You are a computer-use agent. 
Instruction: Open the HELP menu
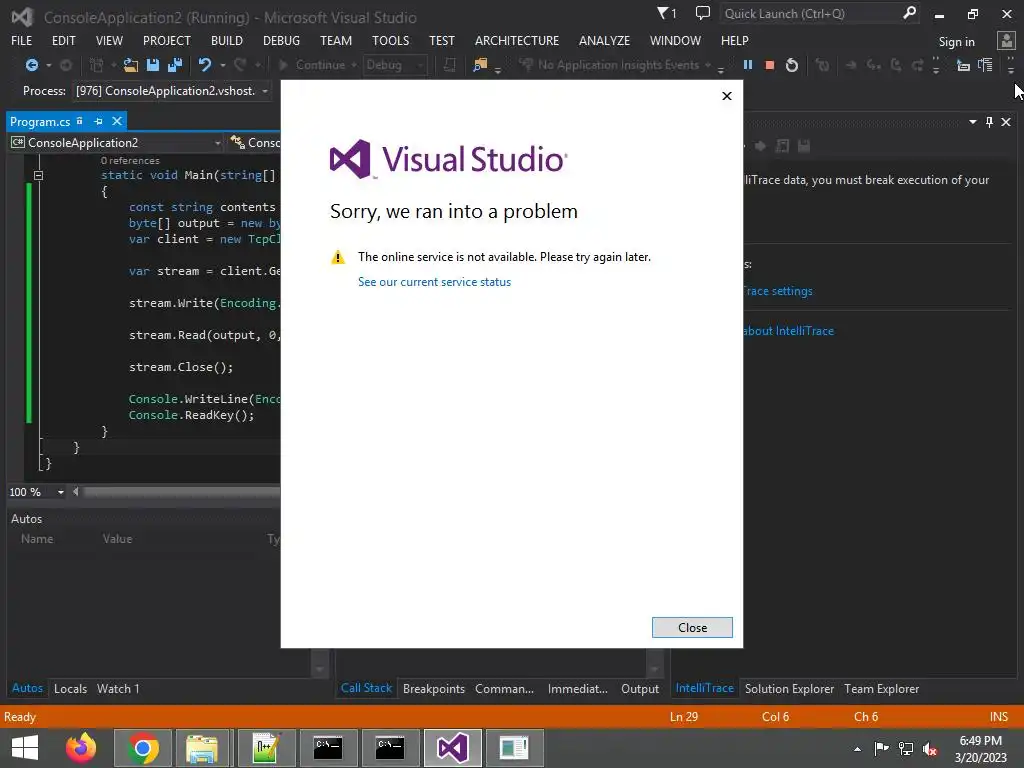735,40
